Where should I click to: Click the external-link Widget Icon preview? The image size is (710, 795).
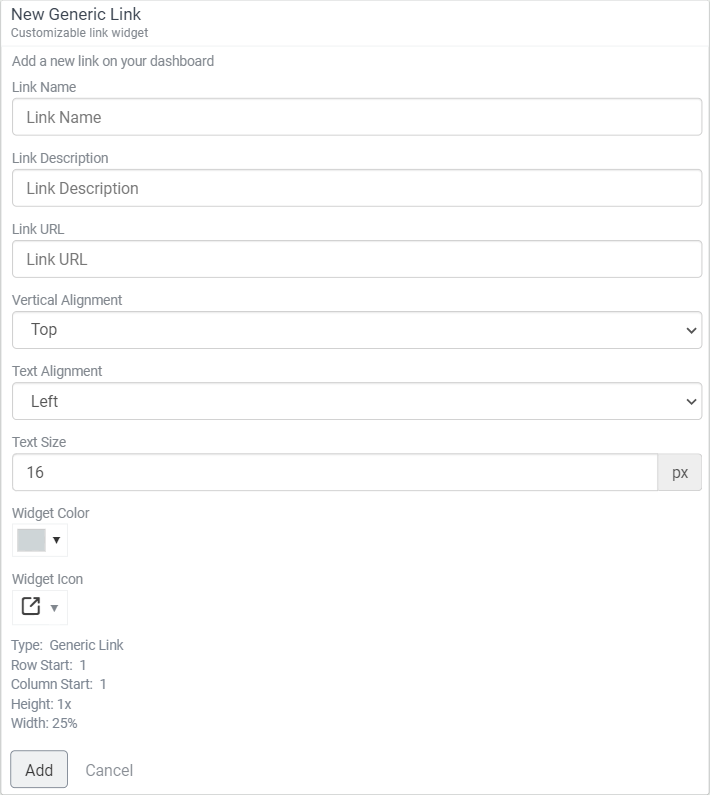[31, 606]
